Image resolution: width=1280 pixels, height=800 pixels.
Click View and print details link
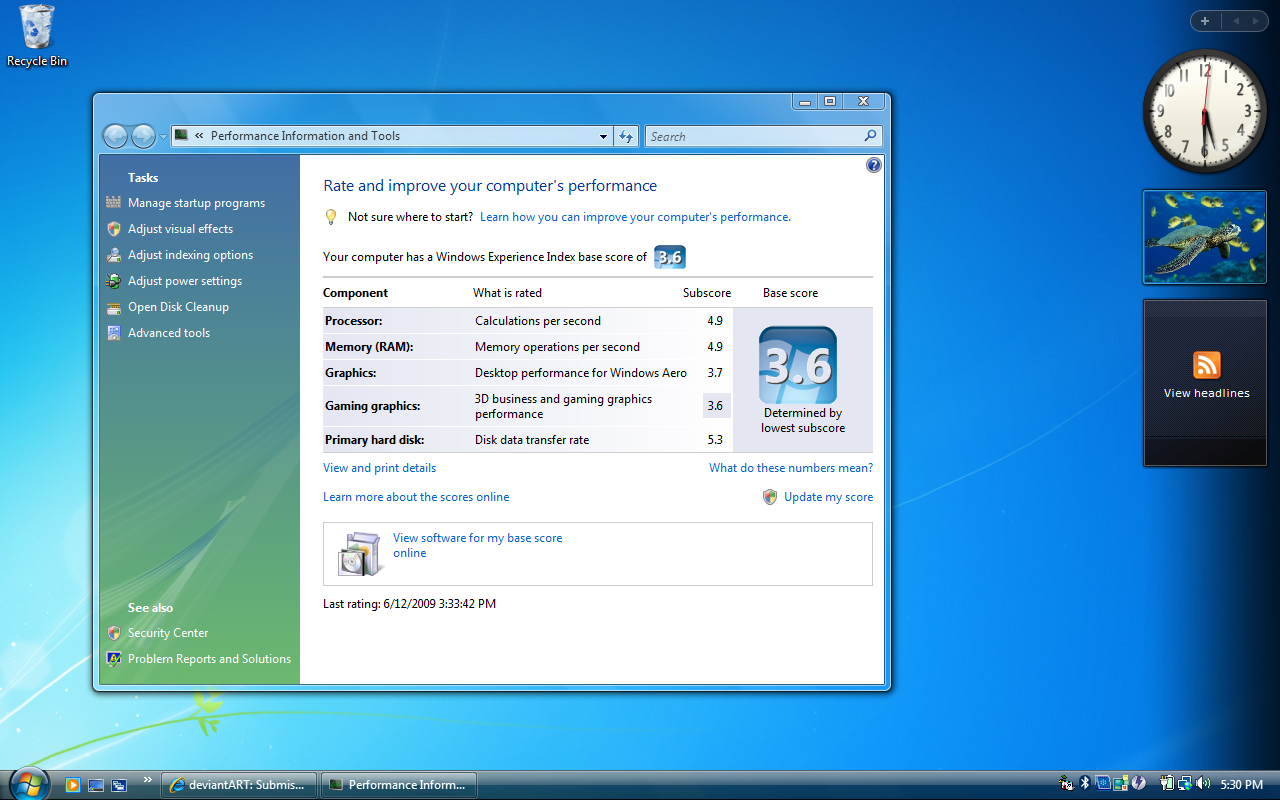(379, 468)
